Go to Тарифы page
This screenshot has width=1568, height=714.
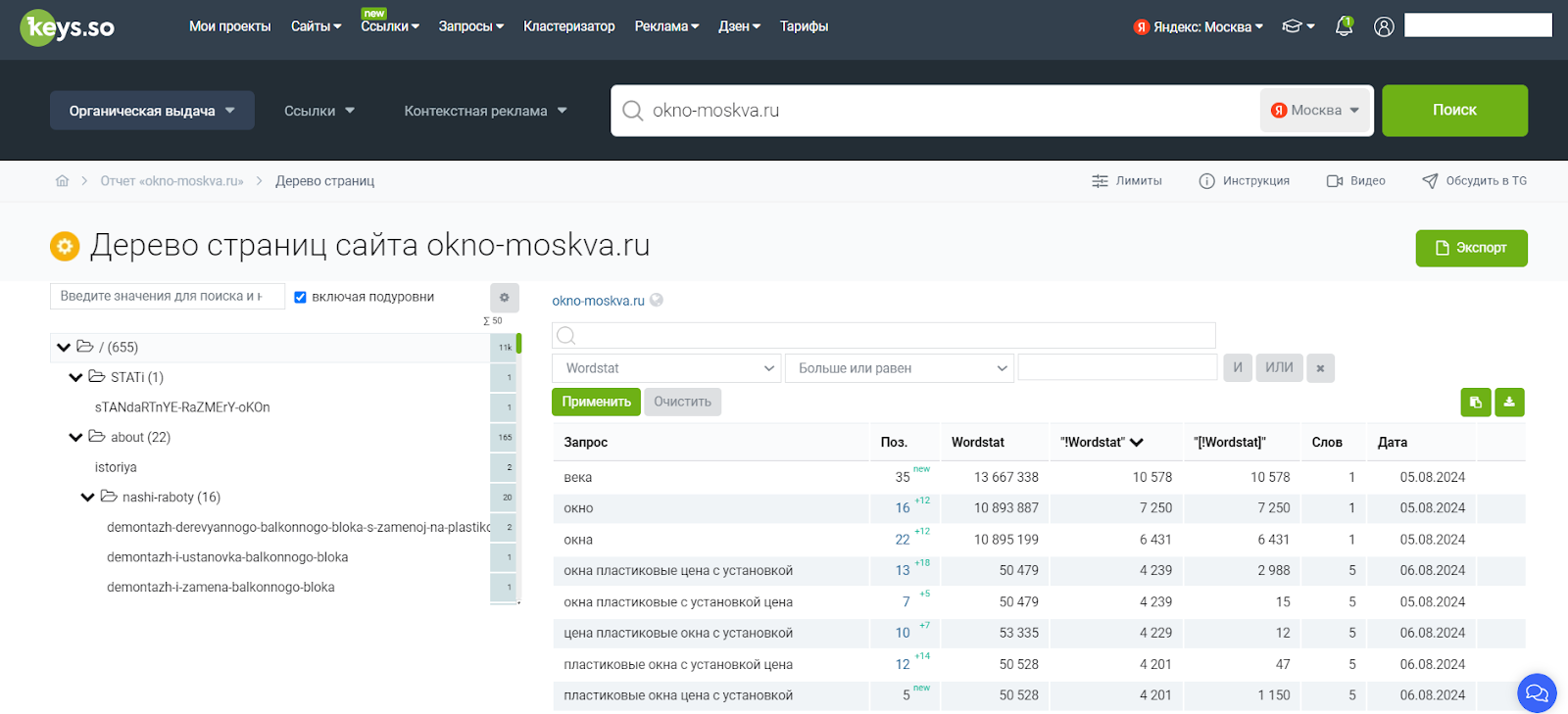pos(804,26)
